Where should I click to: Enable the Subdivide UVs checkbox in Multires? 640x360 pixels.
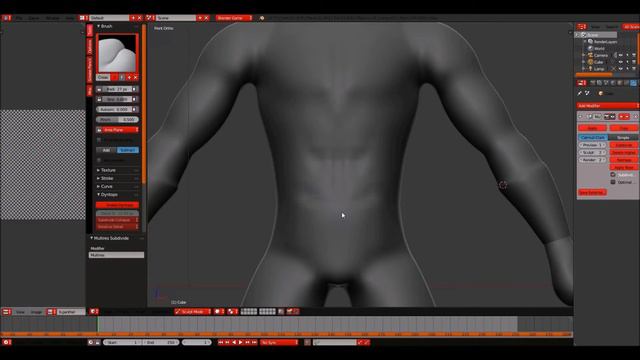pyautogui.click(x=613, y=175)
